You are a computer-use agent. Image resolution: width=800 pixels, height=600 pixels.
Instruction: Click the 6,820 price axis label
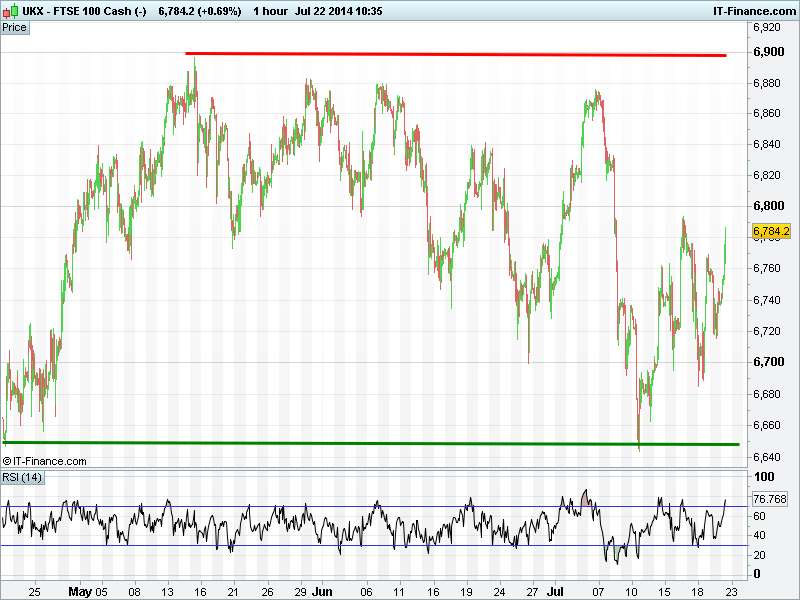point(767,175)
